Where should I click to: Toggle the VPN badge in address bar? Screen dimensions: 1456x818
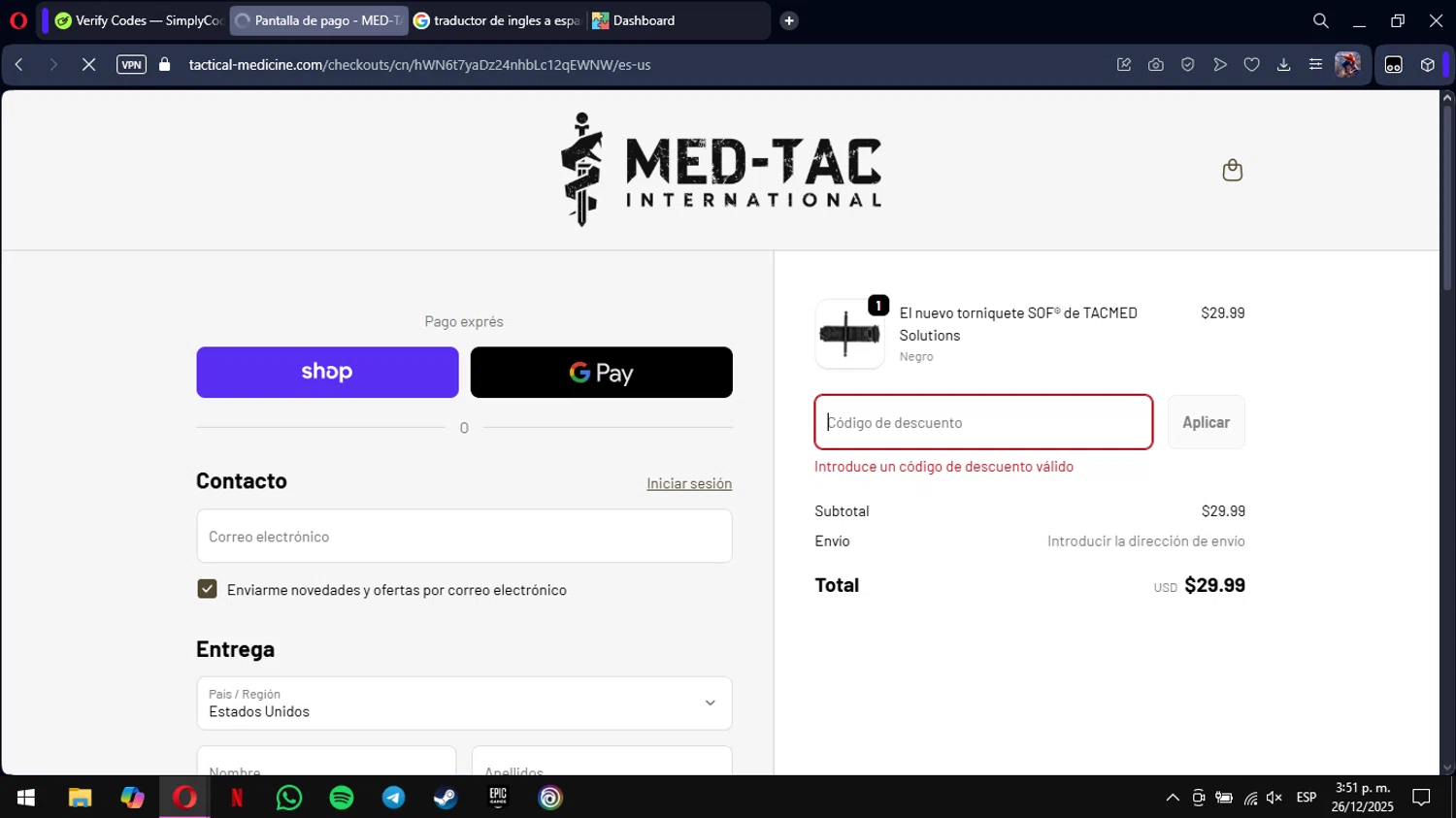pos(131,65)
